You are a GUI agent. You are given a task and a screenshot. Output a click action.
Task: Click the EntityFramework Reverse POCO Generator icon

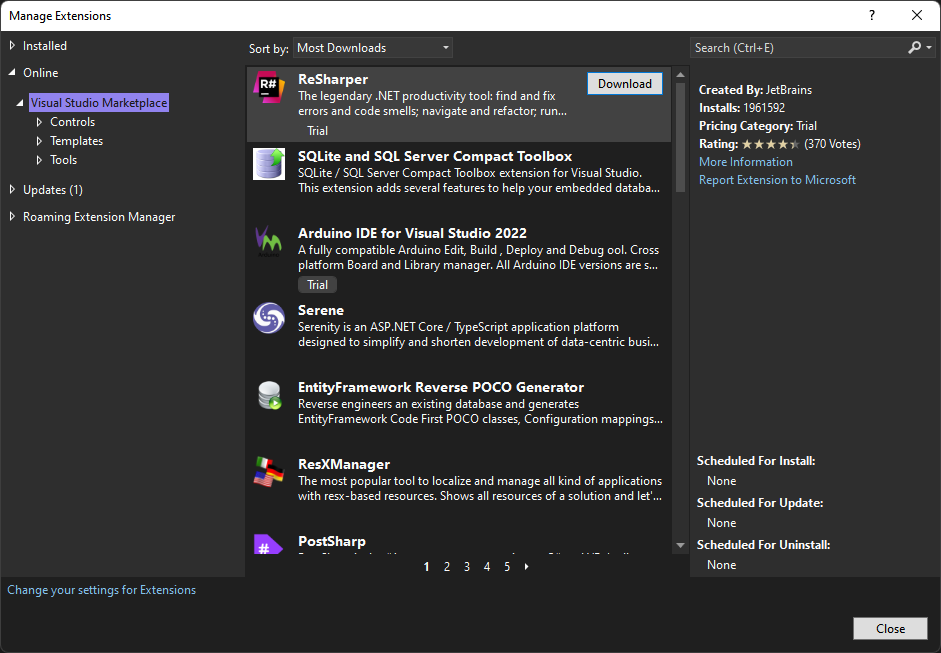(x=269, y=395)
